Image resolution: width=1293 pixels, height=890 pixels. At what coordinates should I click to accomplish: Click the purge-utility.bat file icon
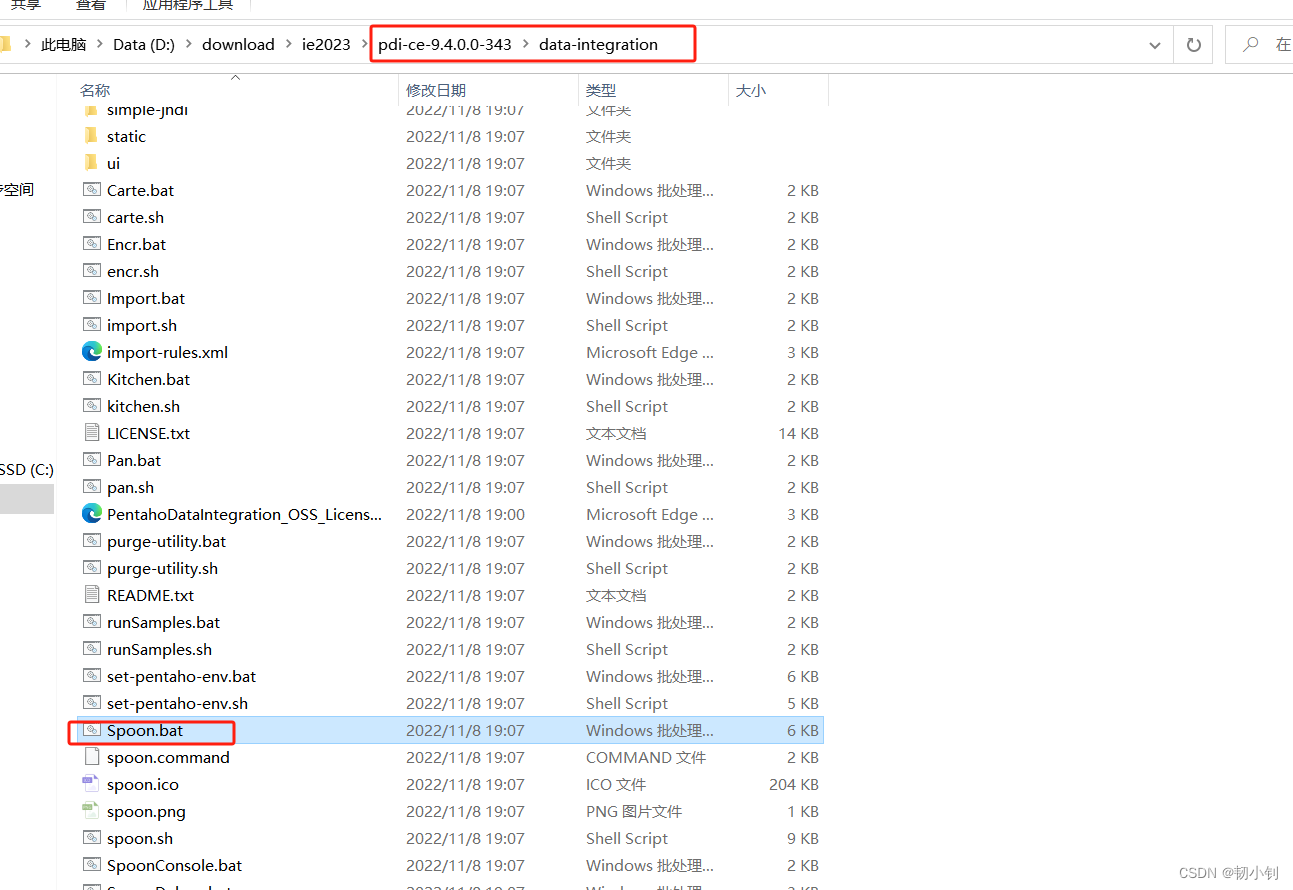(x=91, y=541)
